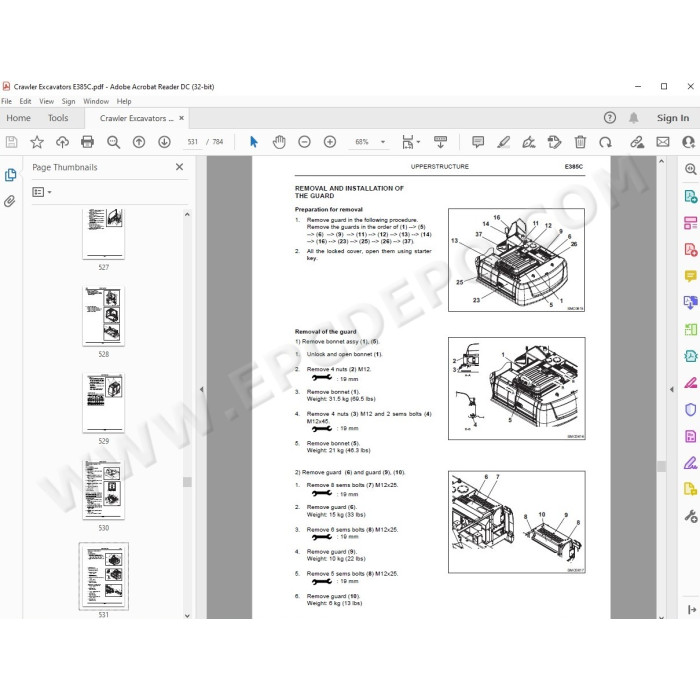Open Protect shield tool in right pane
The height and width of the screenshot is (700, 700).
(x=691, y=409)
